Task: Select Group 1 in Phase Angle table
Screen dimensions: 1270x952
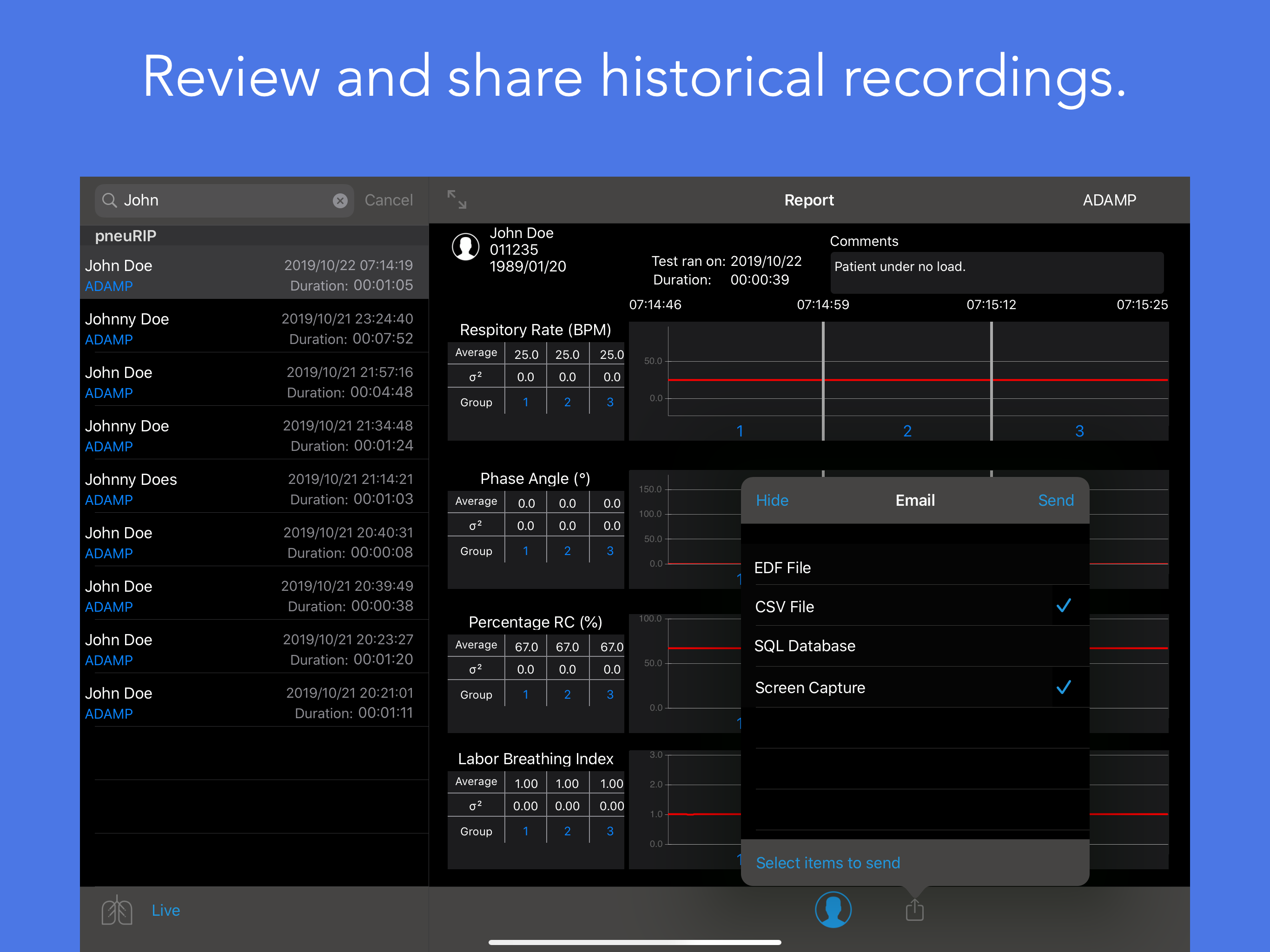Action: (525, 551)
